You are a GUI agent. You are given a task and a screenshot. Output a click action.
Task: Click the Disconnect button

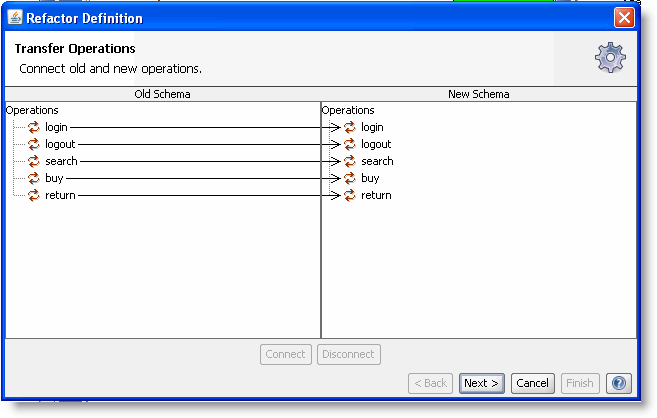click(x=349, y=354)
